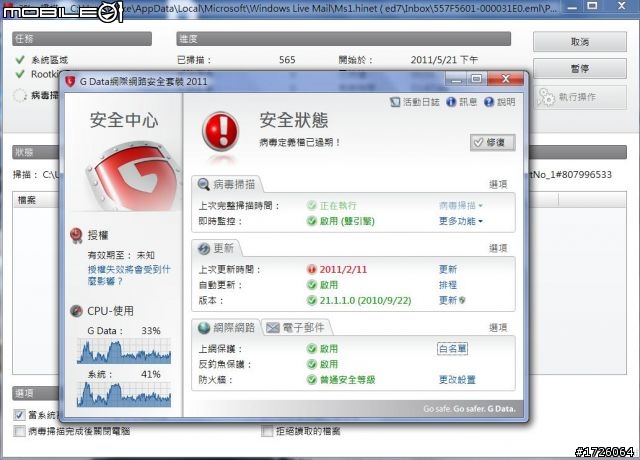Click the CPU-使用 gauge icon
The height and width of the screenshot is (460, 640).
76,311
